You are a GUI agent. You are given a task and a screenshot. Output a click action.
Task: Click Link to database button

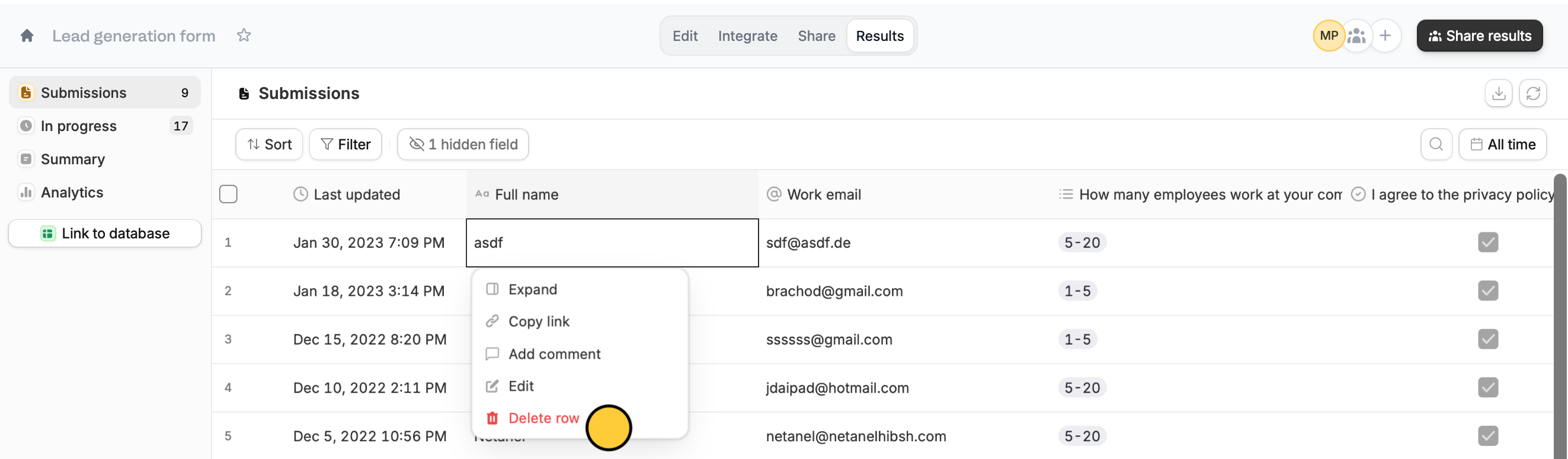pyautogui.click(x=105, y=233)
